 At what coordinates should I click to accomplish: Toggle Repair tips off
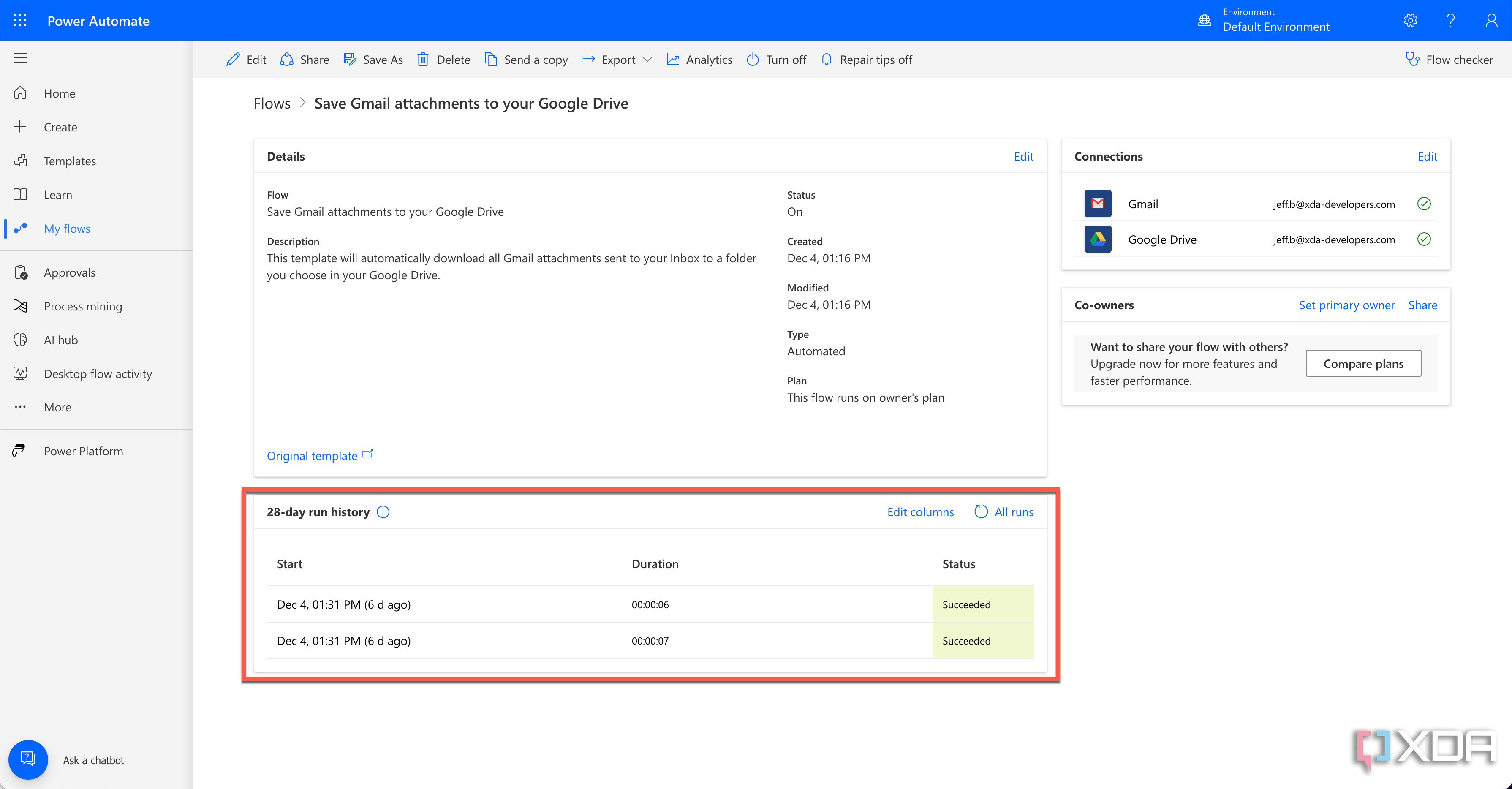point(866,59)
